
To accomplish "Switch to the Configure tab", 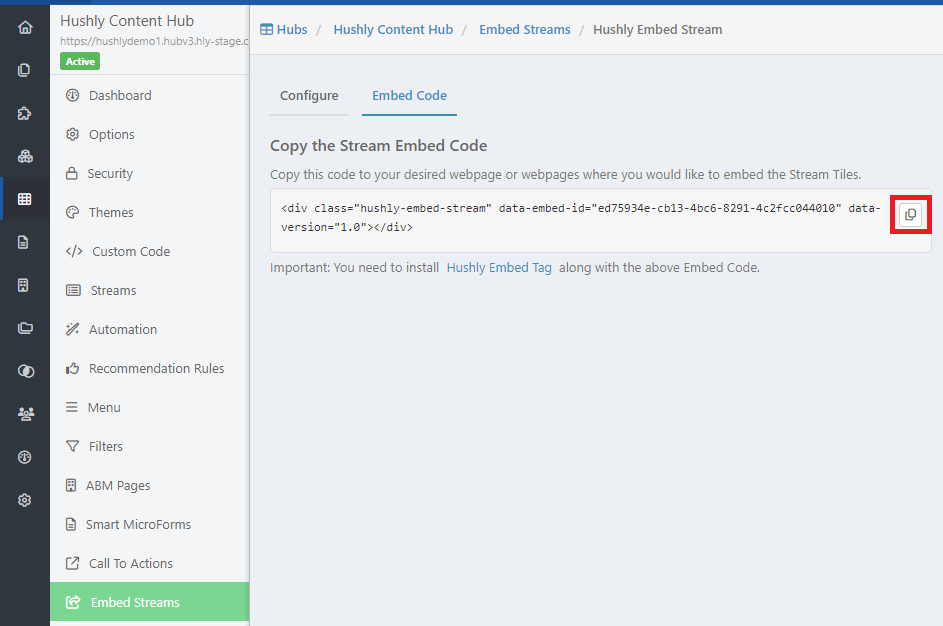I will 309,96.
